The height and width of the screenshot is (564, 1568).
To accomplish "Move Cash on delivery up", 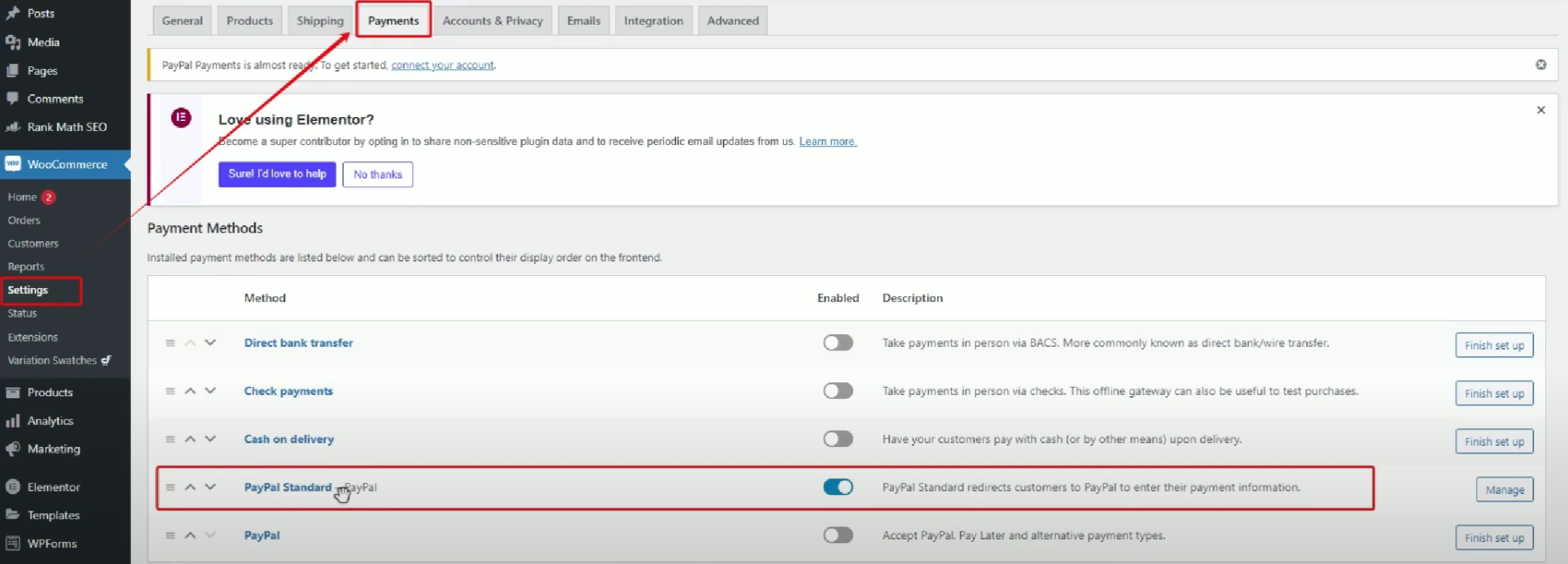I will [190, 439].
